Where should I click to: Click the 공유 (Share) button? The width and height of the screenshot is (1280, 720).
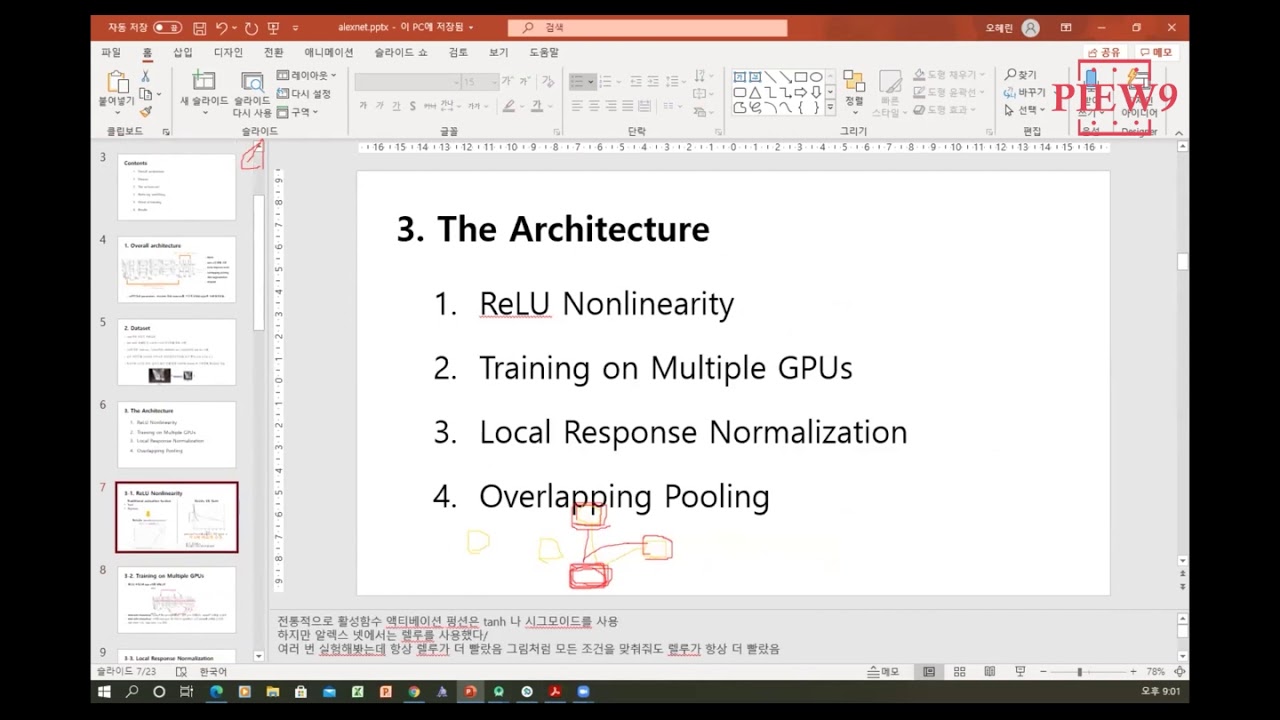[1104, 53]
